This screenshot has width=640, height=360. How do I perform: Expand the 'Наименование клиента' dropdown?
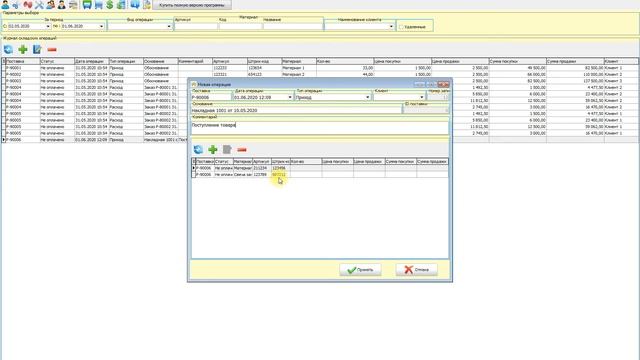point(391,27)
